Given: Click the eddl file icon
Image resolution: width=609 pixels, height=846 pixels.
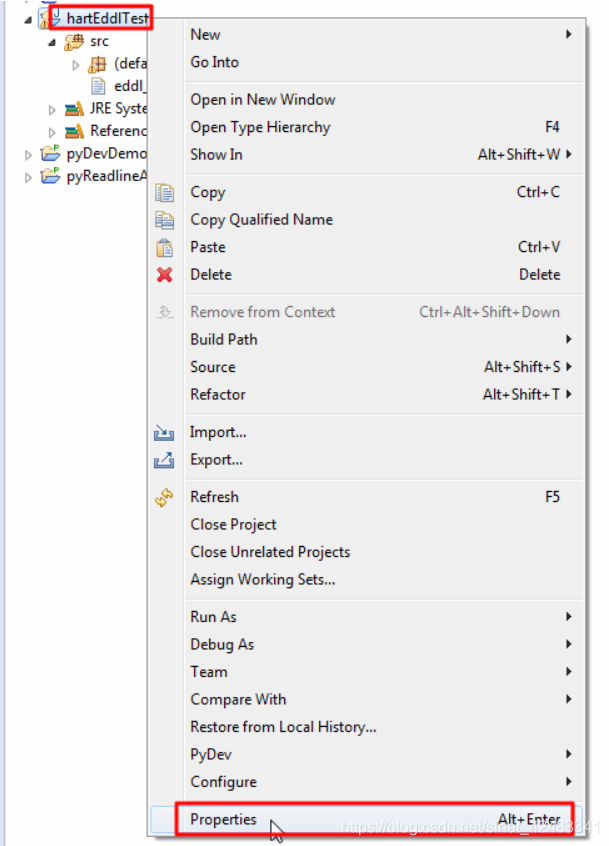Looking at the screenshot, I should (98, 86).
